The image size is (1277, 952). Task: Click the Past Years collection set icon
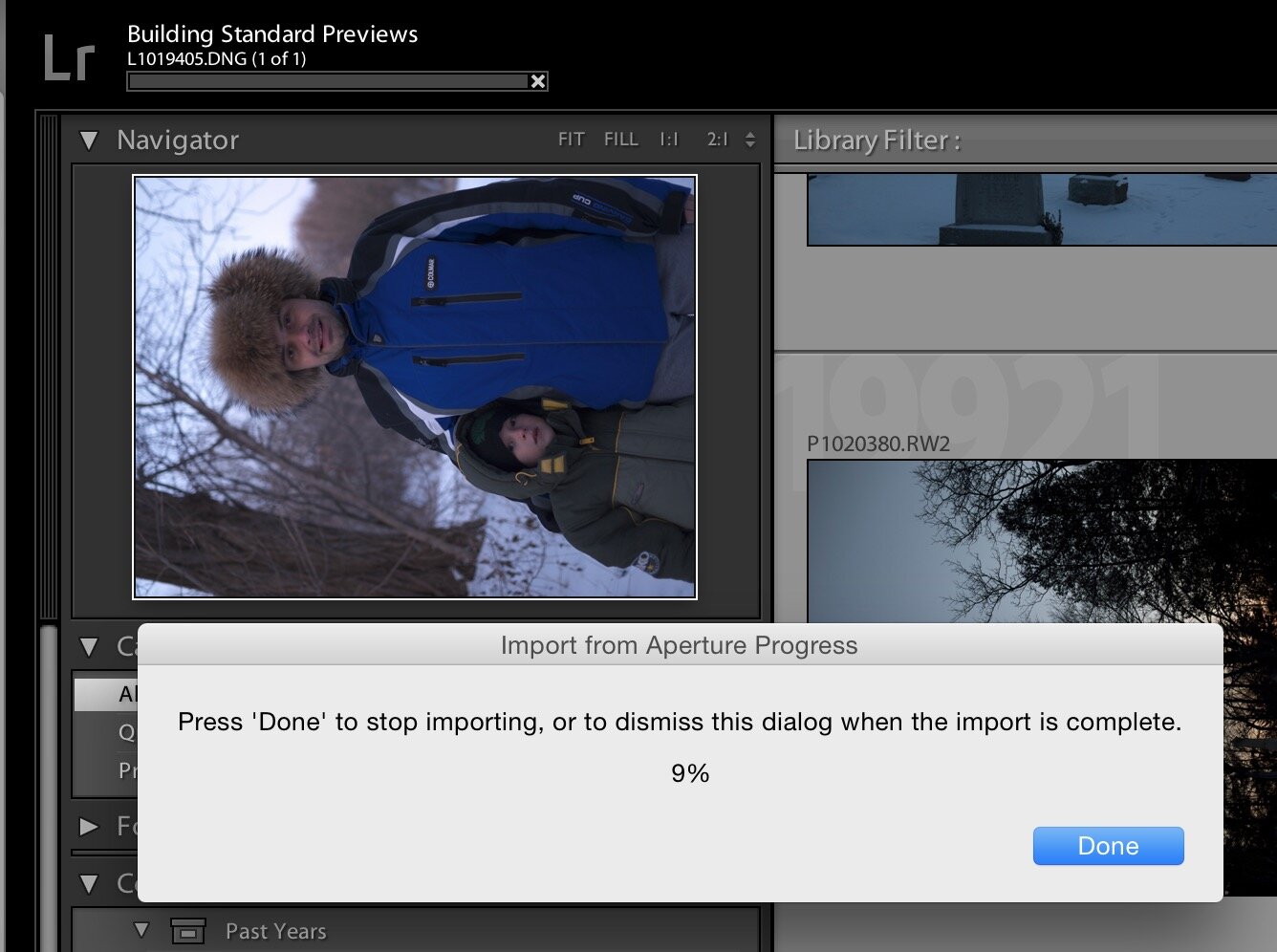click(187, 930)
